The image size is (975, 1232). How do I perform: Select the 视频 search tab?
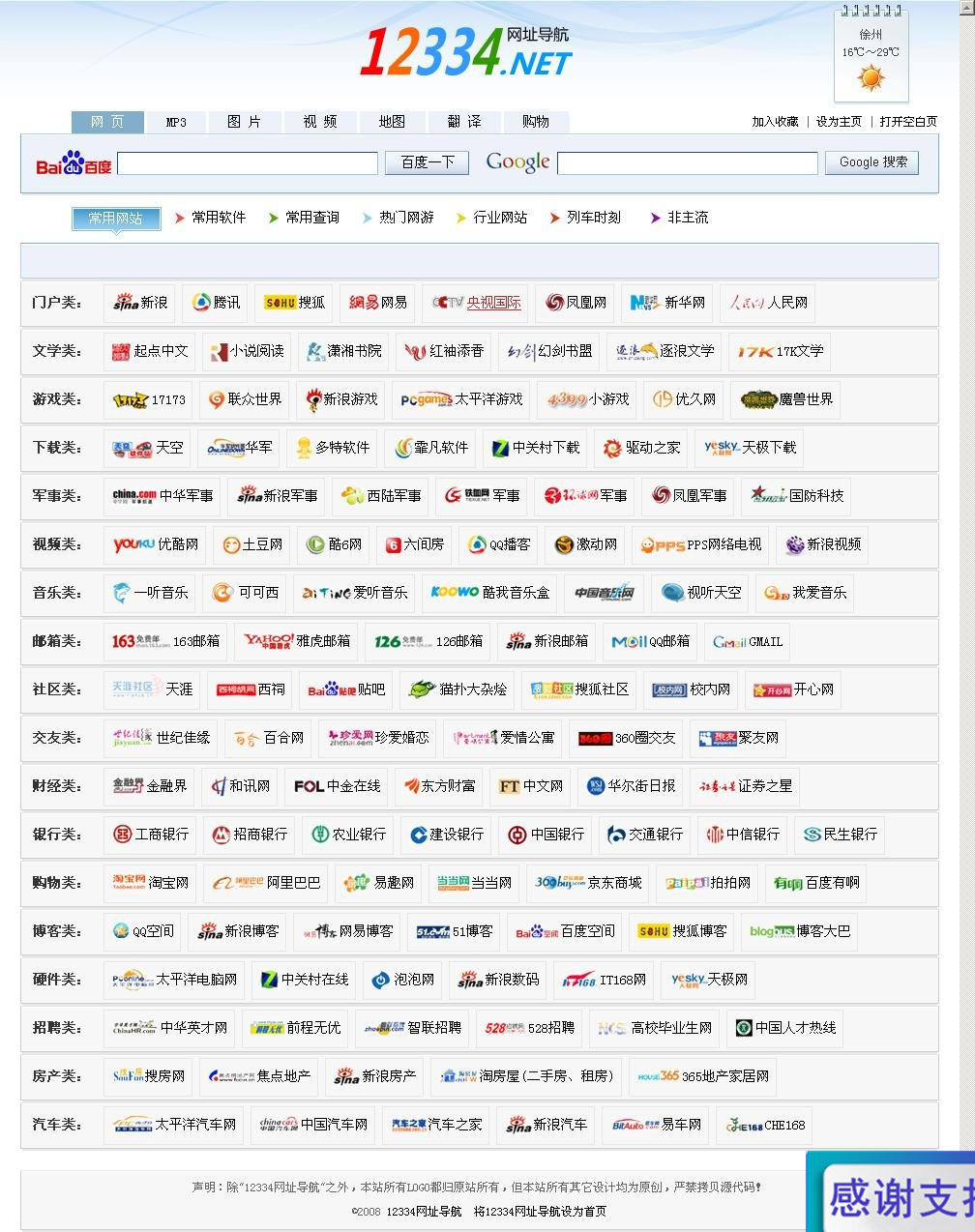click(320, 122)
